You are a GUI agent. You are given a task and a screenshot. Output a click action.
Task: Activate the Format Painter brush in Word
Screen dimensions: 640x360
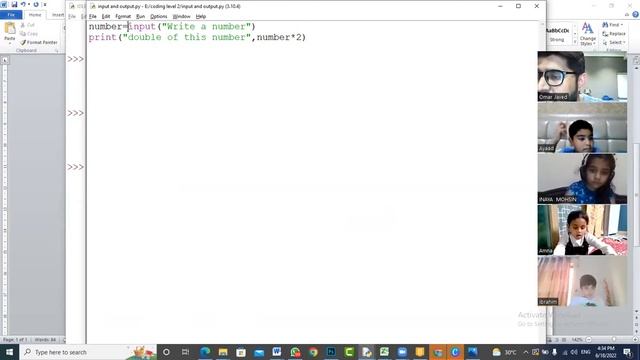click(39, 42)
